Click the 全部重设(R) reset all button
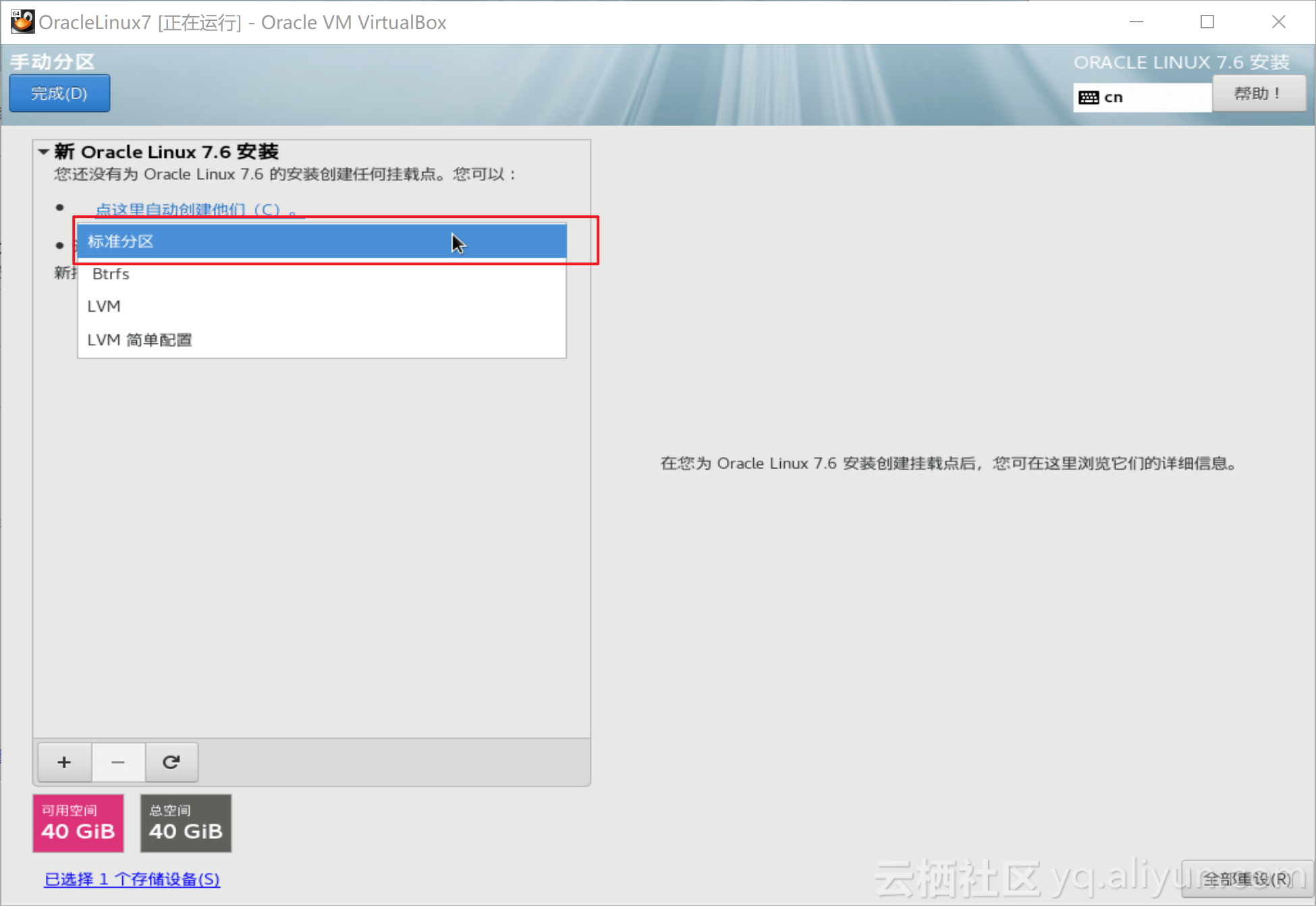 1246,879
